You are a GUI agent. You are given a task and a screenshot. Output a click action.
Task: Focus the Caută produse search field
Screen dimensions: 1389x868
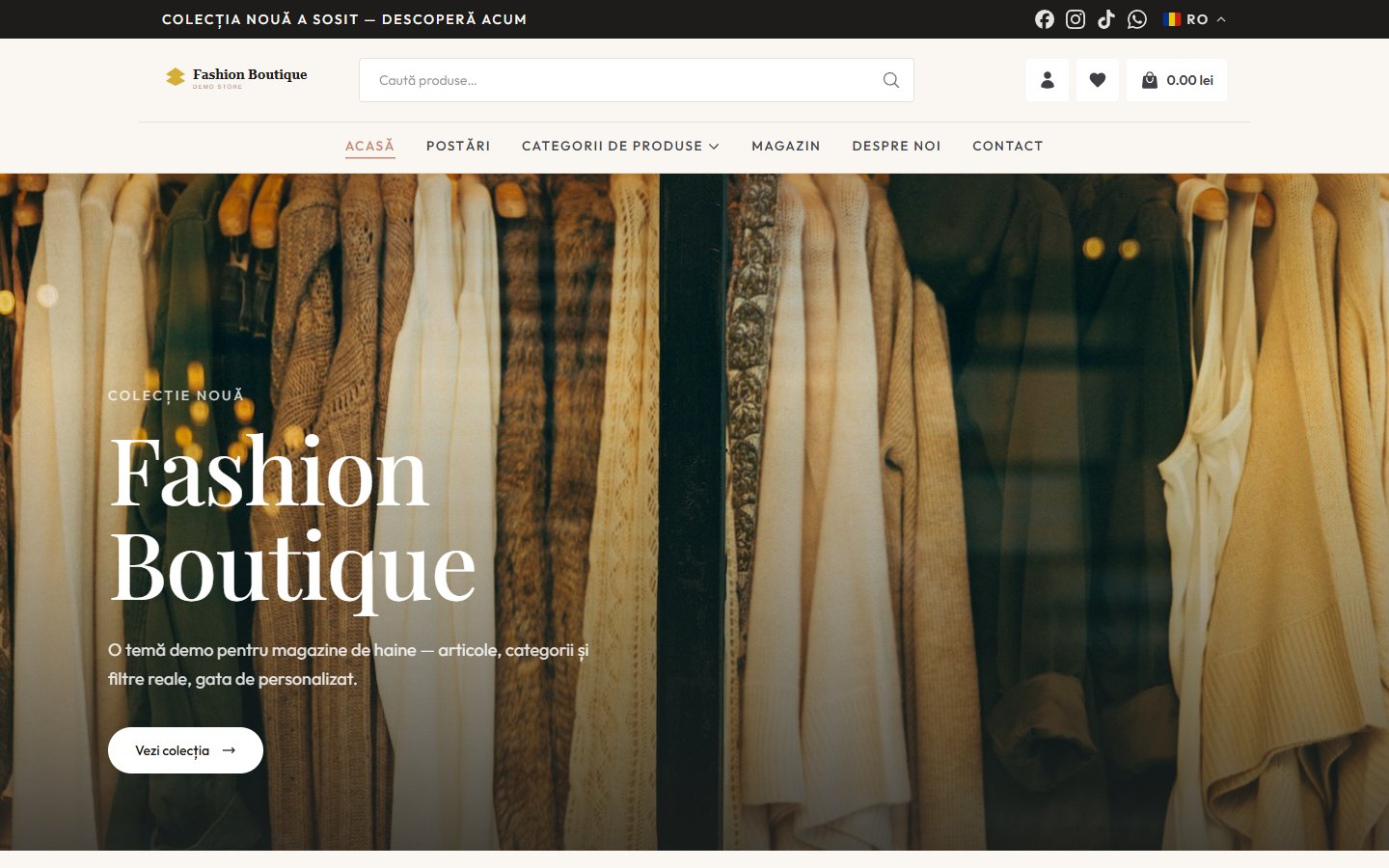coord(637,80)
